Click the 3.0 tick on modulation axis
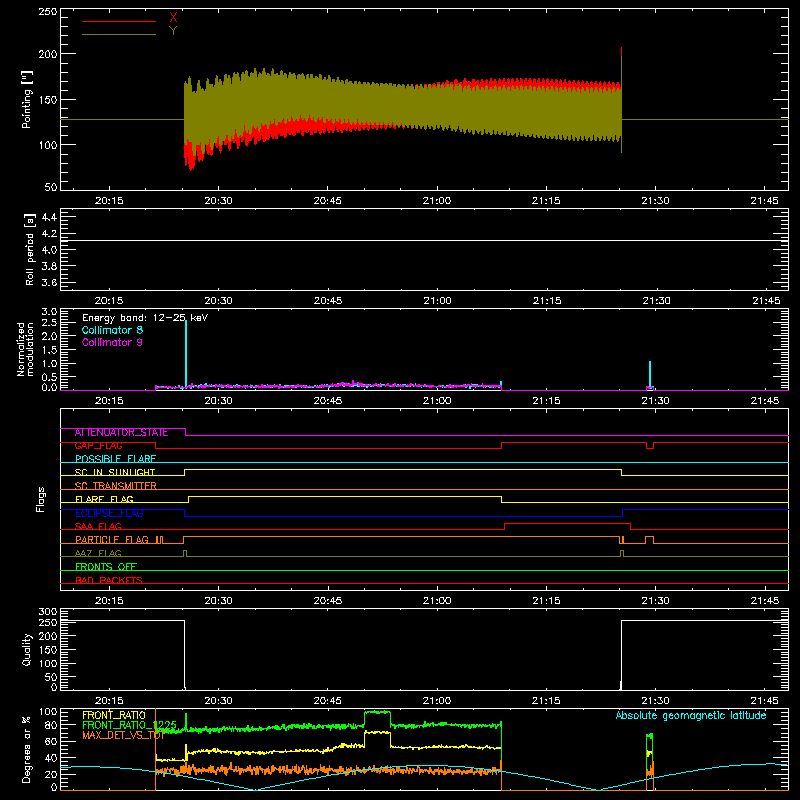 (49, 312)
